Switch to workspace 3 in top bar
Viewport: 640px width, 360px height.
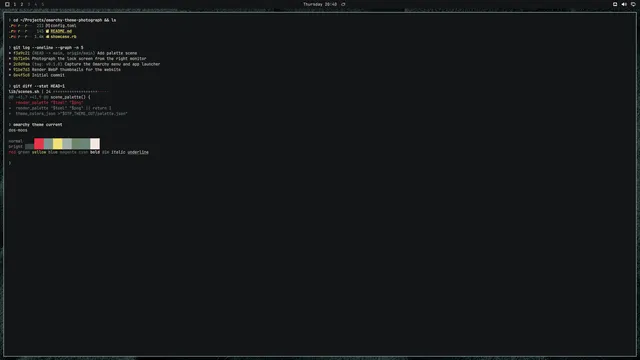pyautogui.click(x=29, y=4)
